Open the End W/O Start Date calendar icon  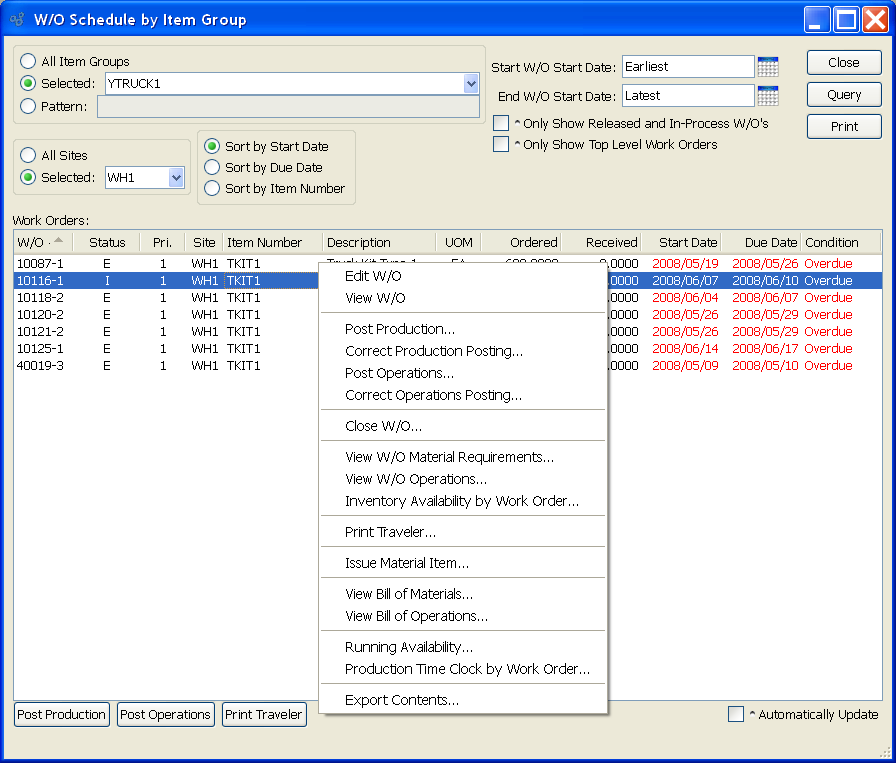(x=767, y=96)
